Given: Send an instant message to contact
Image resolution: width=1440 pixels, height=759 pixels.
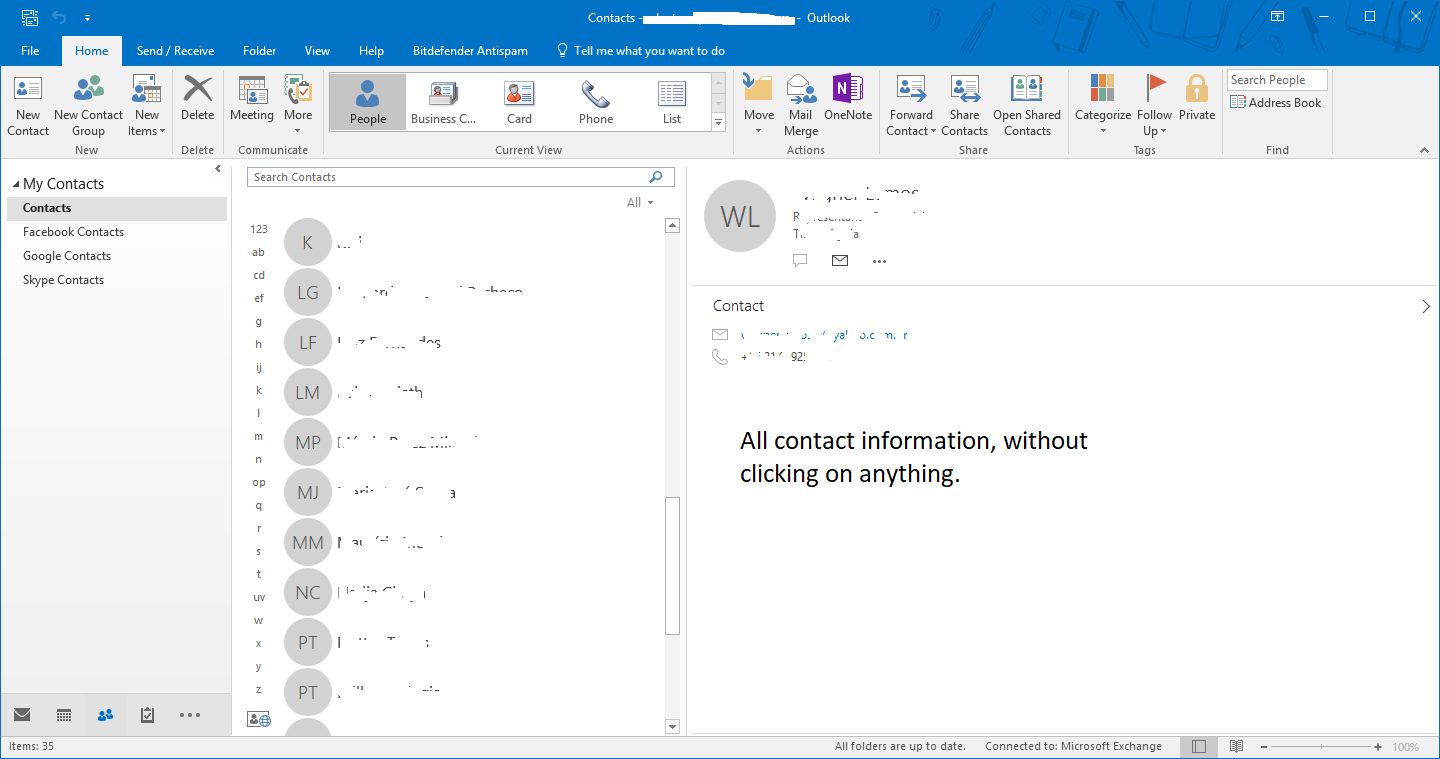Looking at the screenshot, I should 800,261.
